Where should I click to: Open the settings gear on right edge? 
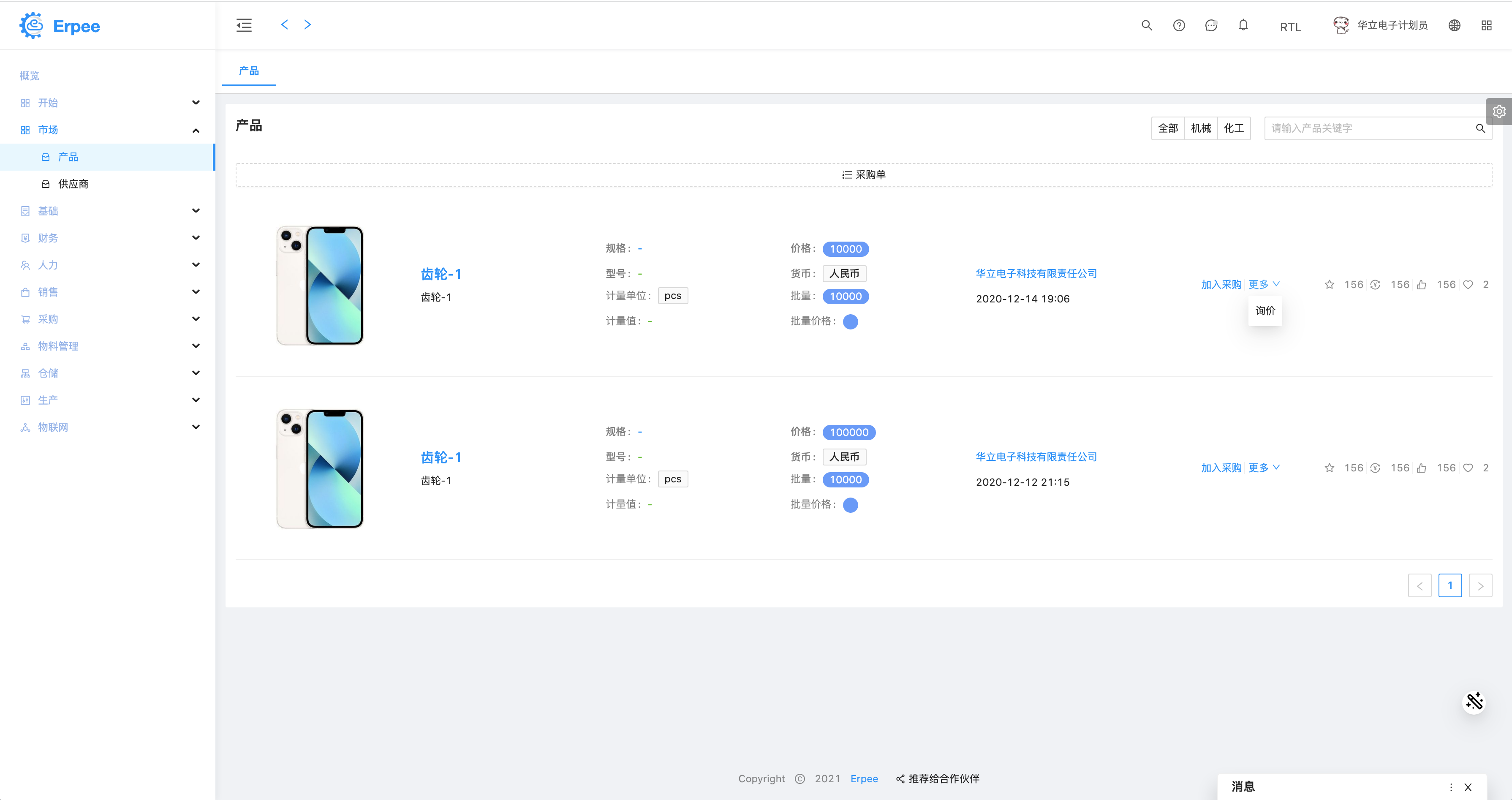coord(1498,112)
